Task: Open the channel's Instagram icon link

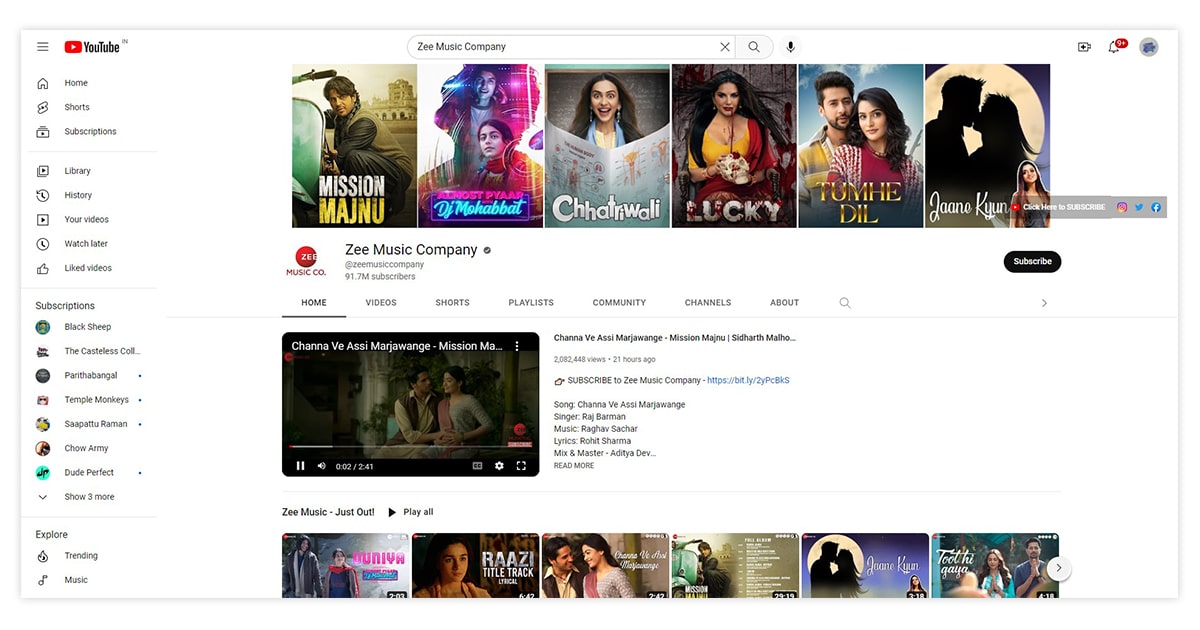Action: click(x=1122, y=207)
